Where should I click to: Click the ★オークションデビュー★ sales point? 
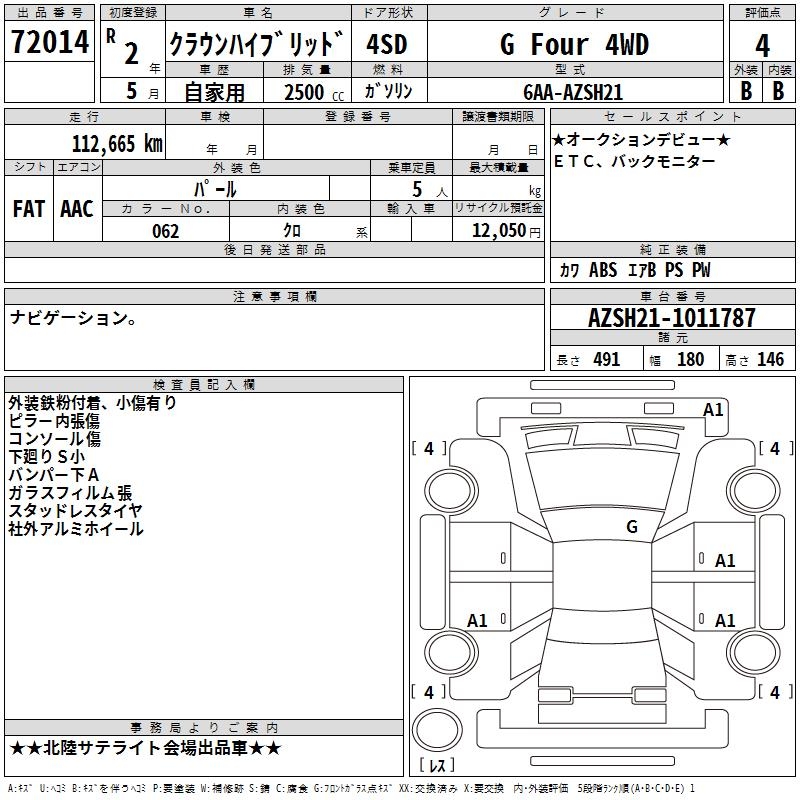point(641,139)
